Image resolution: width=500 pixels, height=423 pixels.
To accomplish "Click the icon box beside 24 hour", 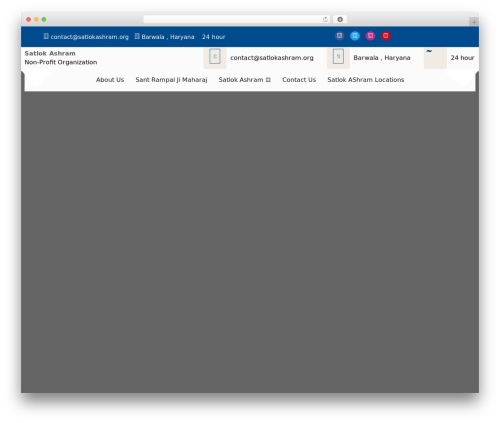I will [x=435, y=58].
